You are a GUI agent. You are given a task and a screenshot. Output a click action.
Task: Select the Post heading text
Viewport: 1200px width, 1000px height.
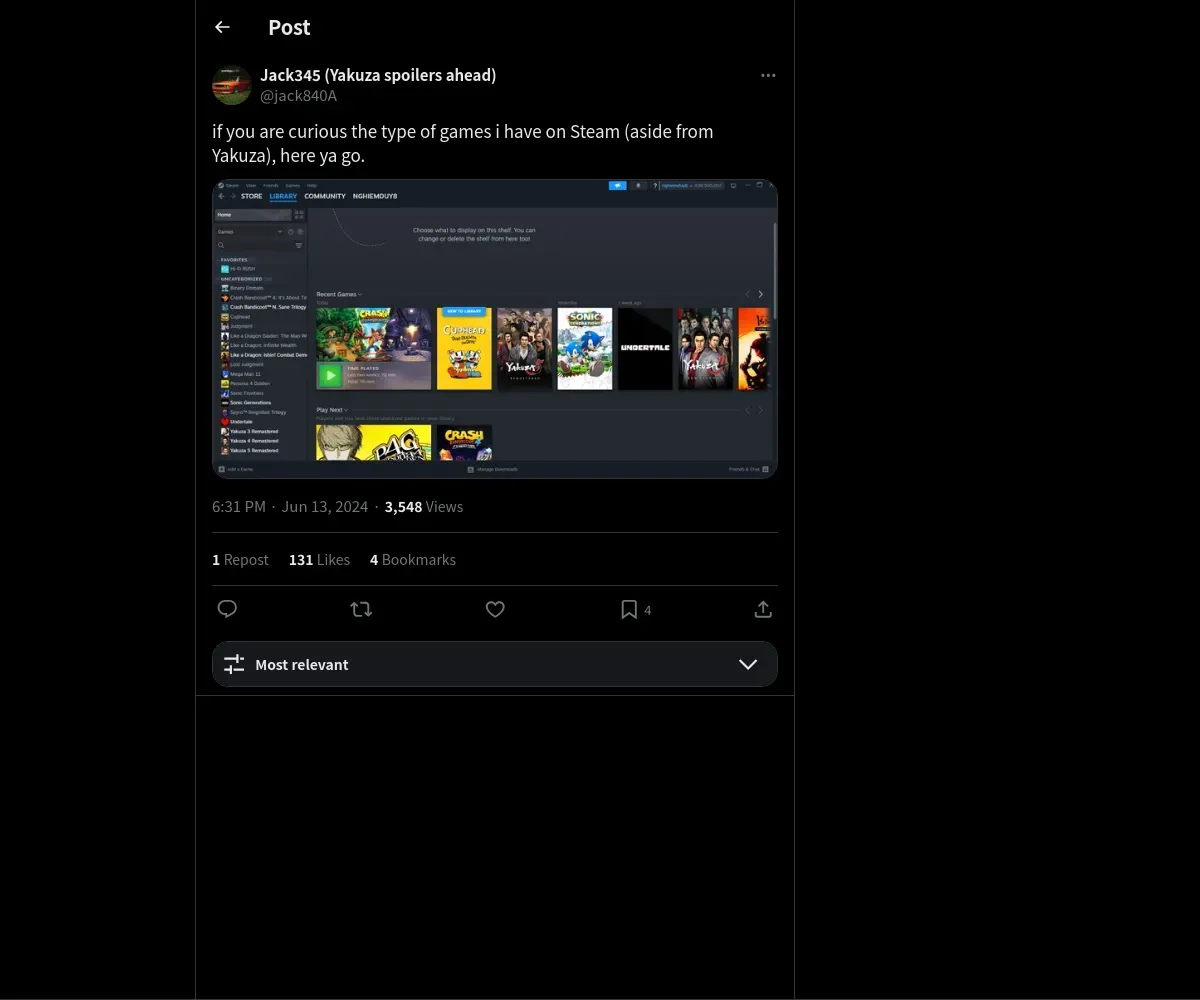pyautogui.click(x=289, y=27)
